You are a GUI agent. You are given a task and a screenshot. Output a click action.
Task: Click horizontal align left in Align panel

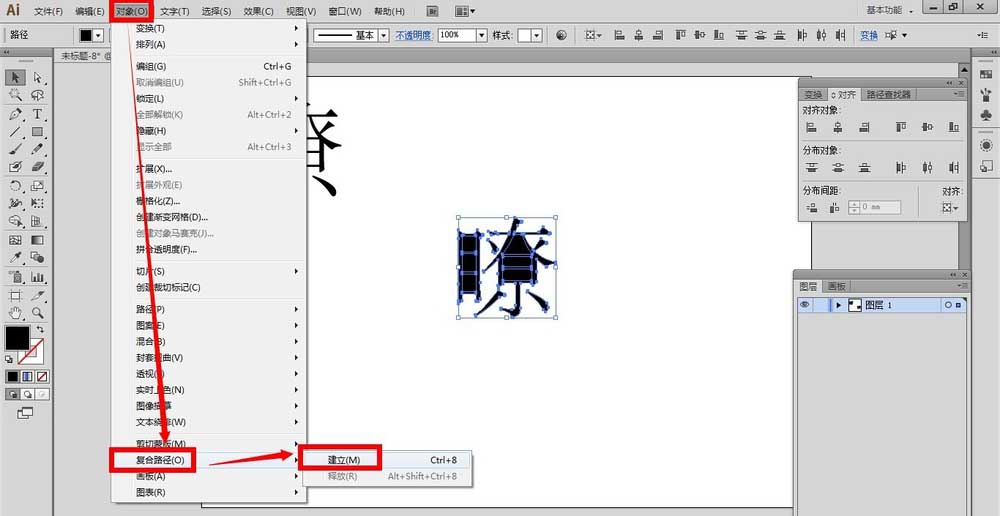coord(811,128)
